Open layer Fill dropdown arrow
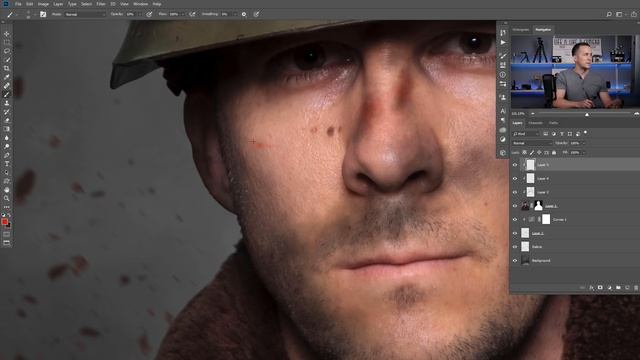Image resolution: width=640 pixels, height=360 pixels. pyautogui.click(x=583, y=153)
